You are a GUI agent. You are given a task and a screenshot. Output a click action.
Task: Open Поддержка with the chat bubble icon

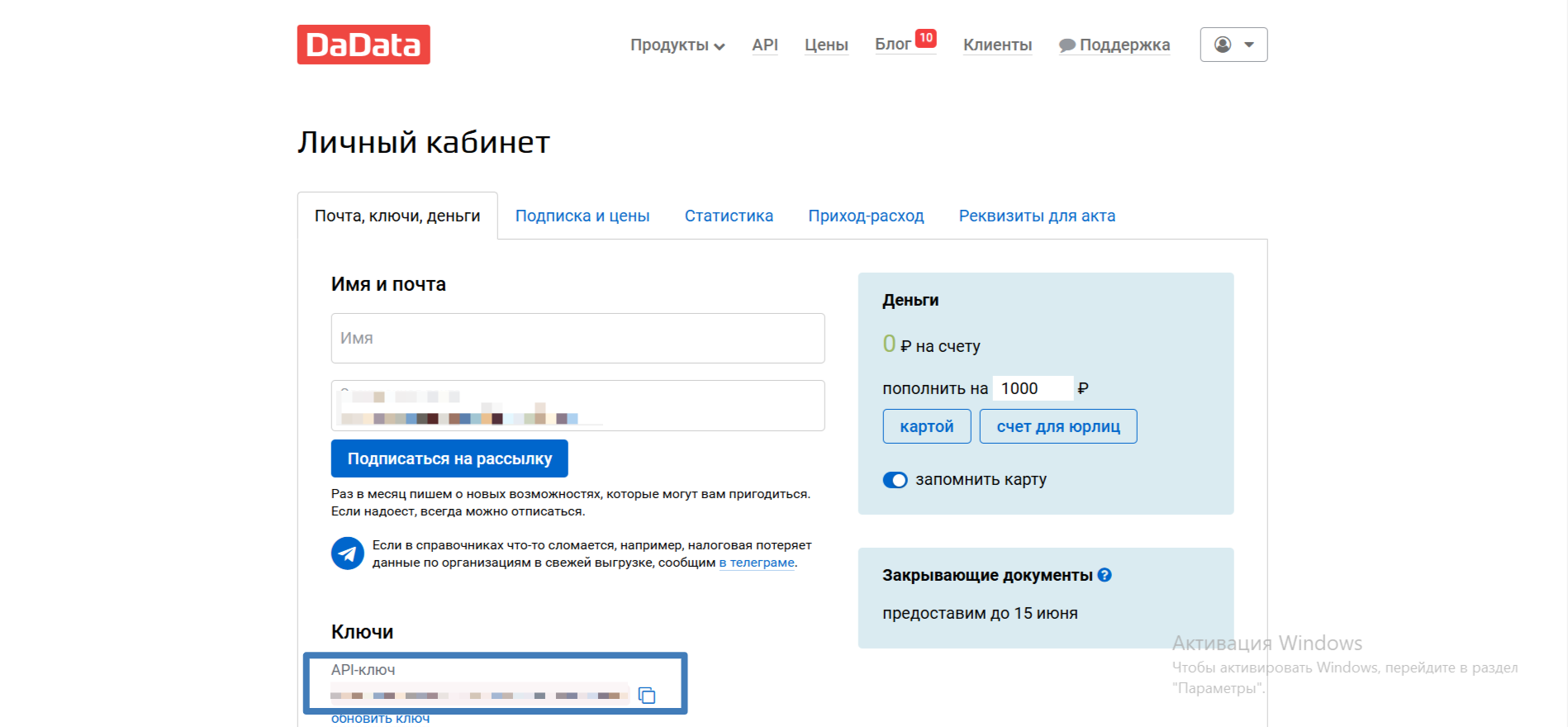pyautogui.click(x=1114, y=45)
